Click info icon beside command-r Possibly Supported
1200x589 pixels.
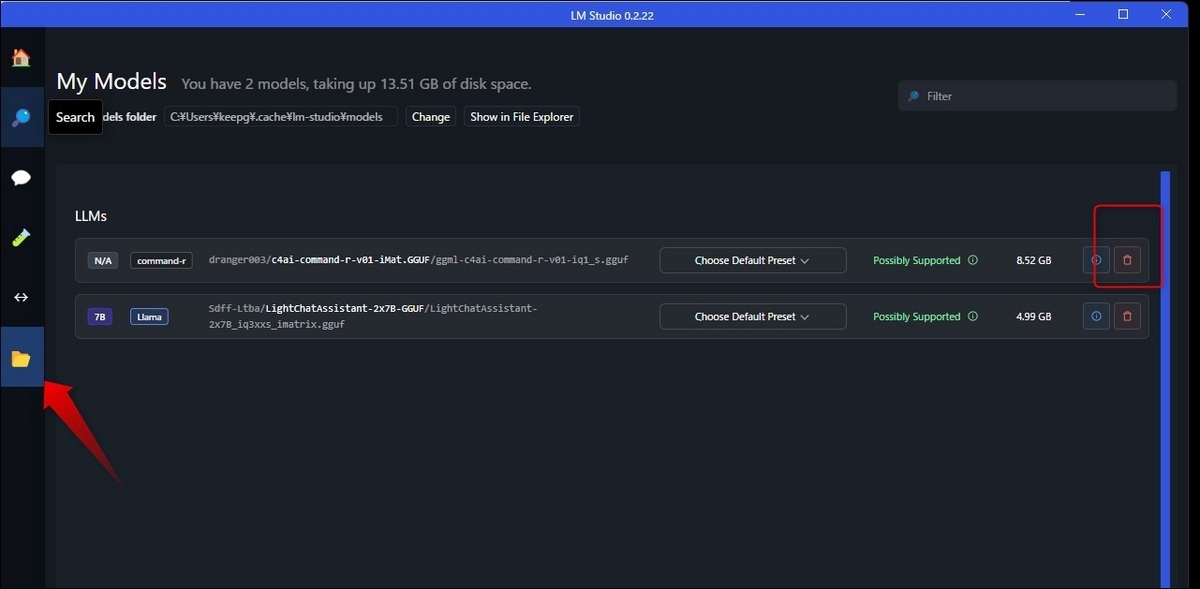[972, 260]
